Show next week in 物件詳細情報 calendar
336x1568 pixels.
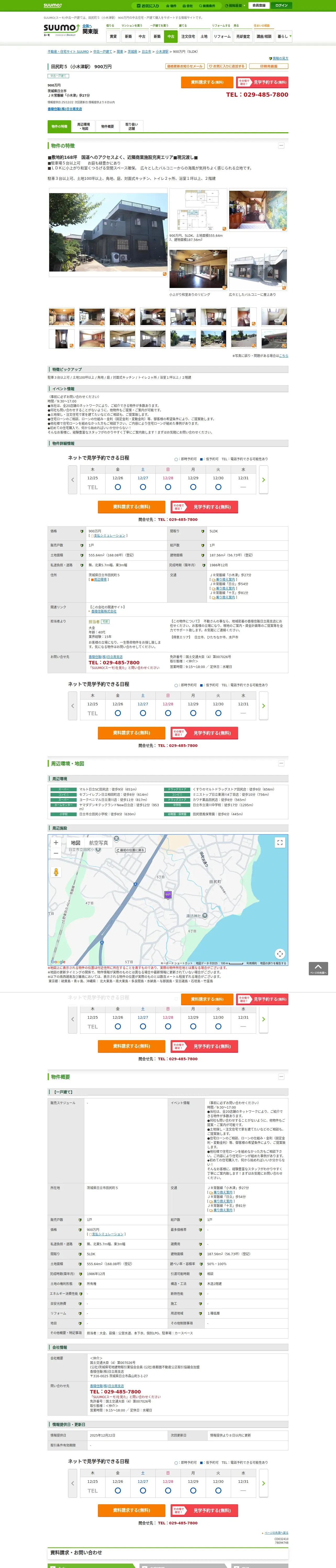coord(264,480)
